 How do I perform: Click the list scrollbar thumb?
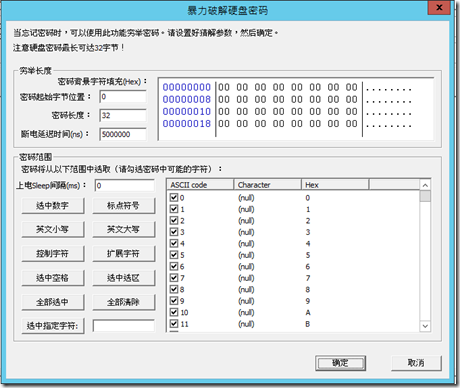pyautogui.click(x=425, y=196)
